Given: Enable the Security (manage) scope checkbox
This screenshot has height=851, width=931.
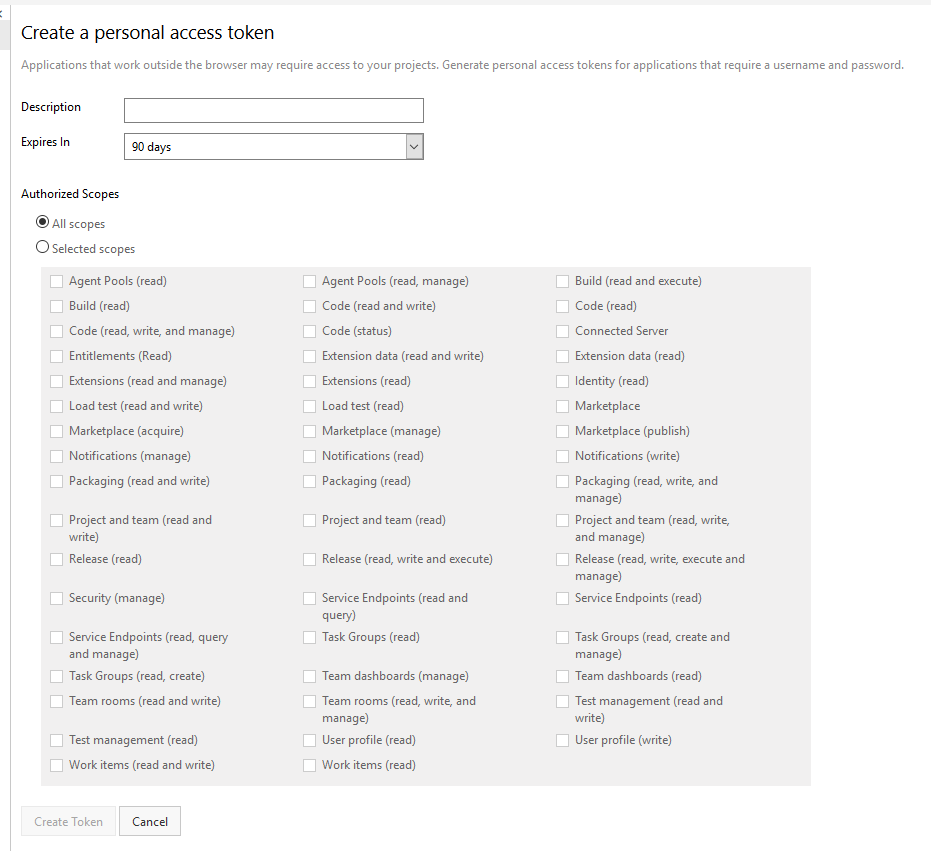Looking at the screenshot, I should point(57,599).
